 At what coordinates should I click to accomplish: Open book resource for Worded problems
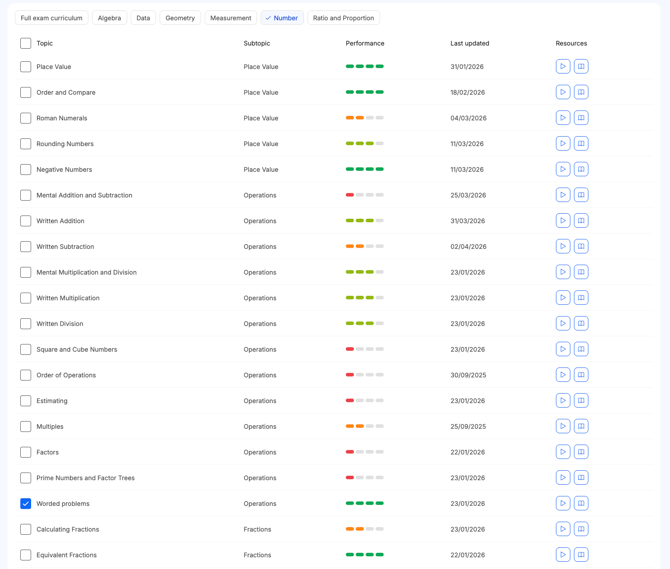point(581,503)
